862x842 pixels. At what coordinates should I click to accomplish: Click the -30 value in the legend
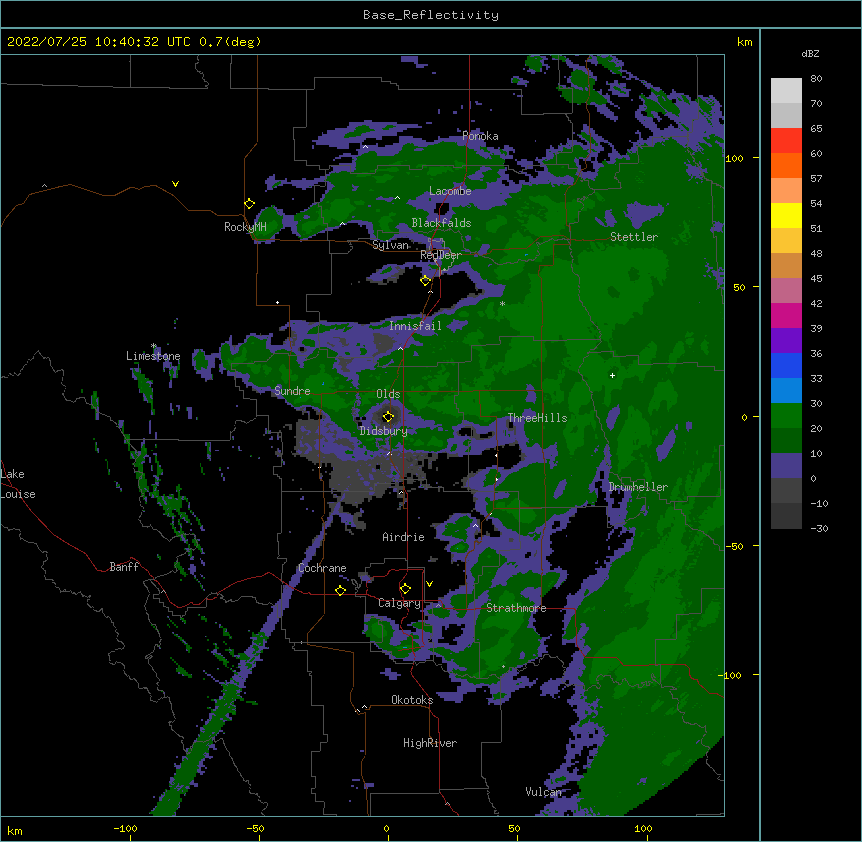tap(819, 528)
